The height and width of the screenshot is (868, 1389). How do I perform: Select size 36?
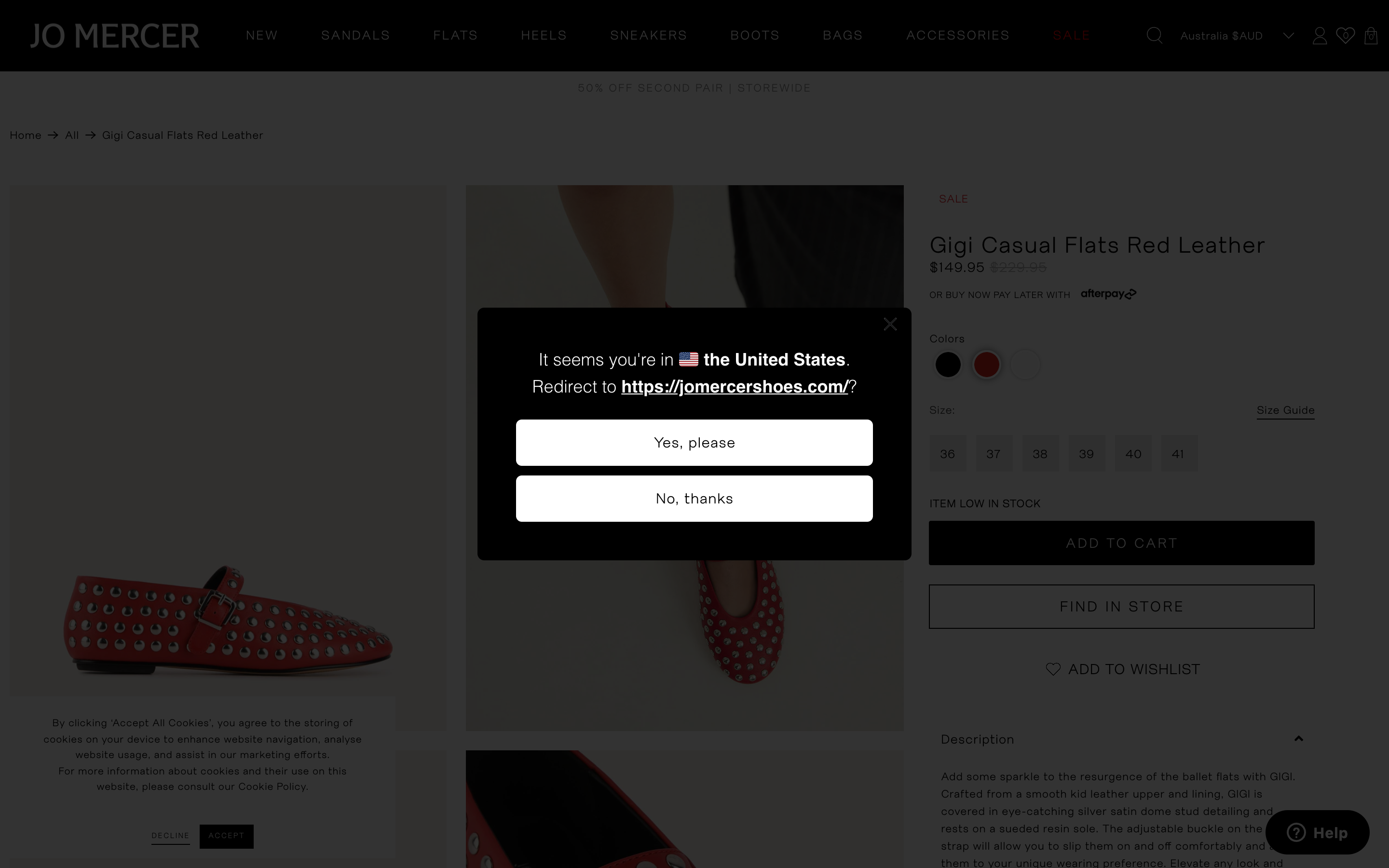click(x=948, y=453)
